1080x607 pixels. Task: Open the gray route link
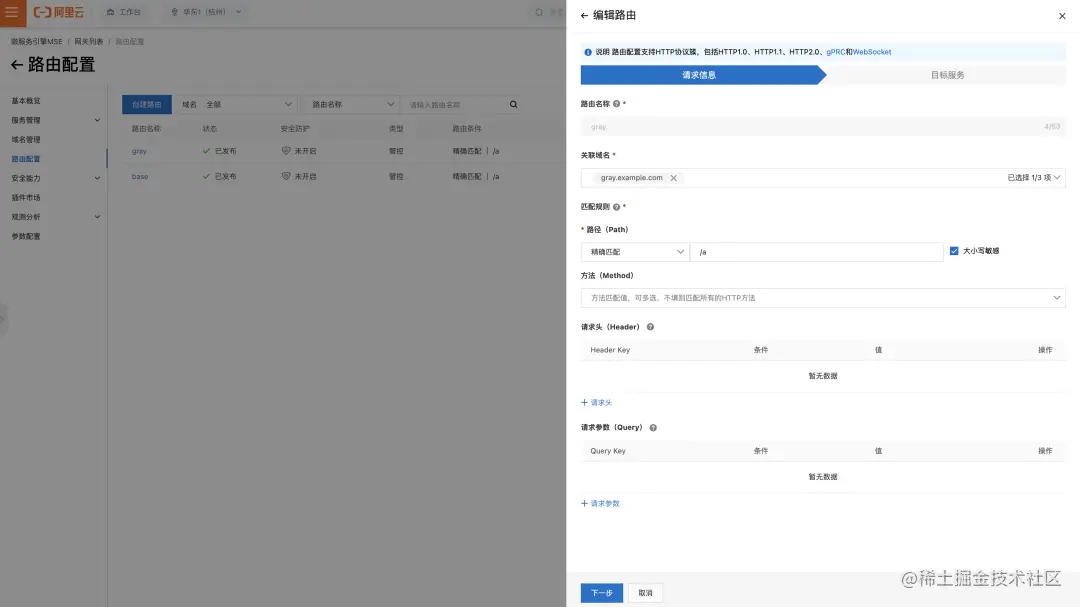click(139, 152)
